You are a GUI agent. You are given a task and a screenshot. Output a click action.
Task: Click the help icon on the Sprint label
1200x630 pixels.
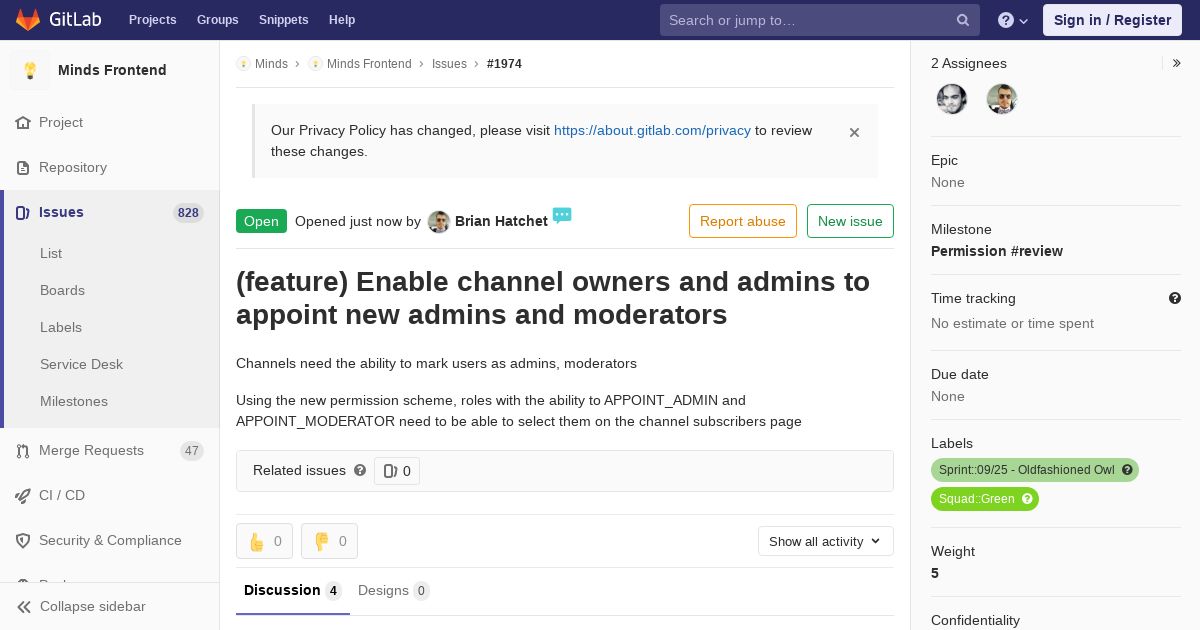1127,470
